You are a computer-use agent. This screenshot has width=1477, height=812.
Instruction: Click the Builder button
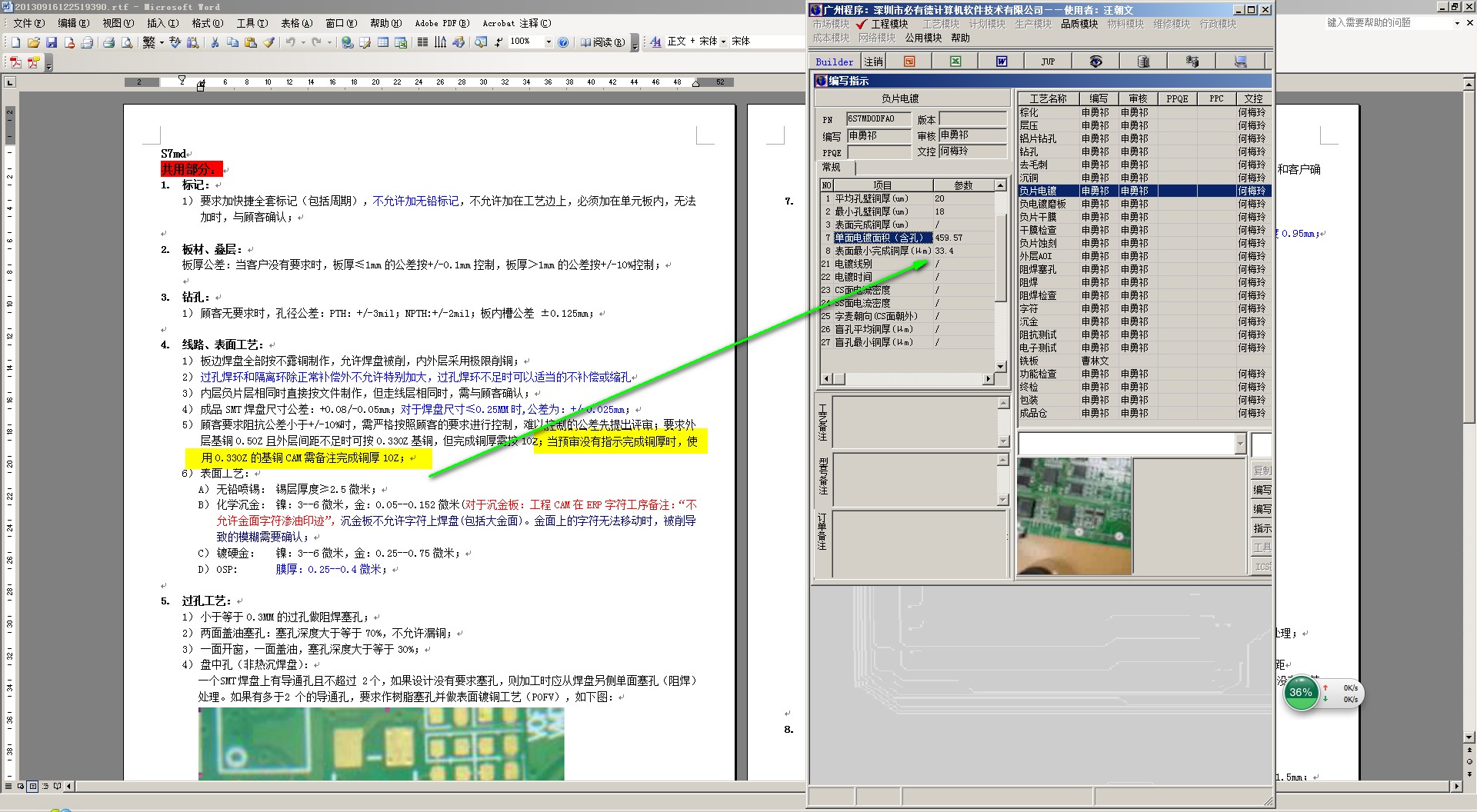[835, 62]
